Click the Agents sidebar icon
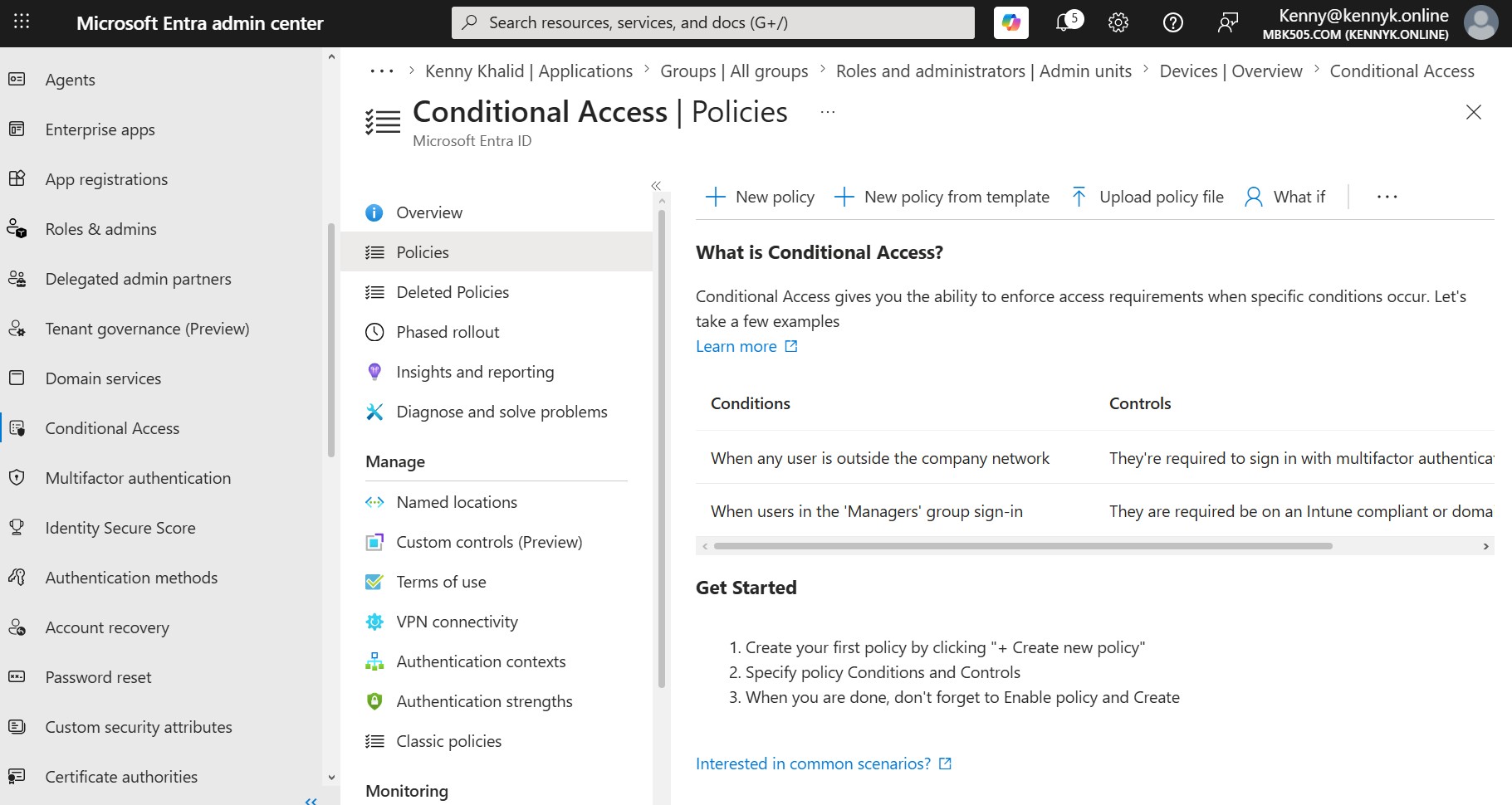The image size is (1512, 805). point(17,80)
